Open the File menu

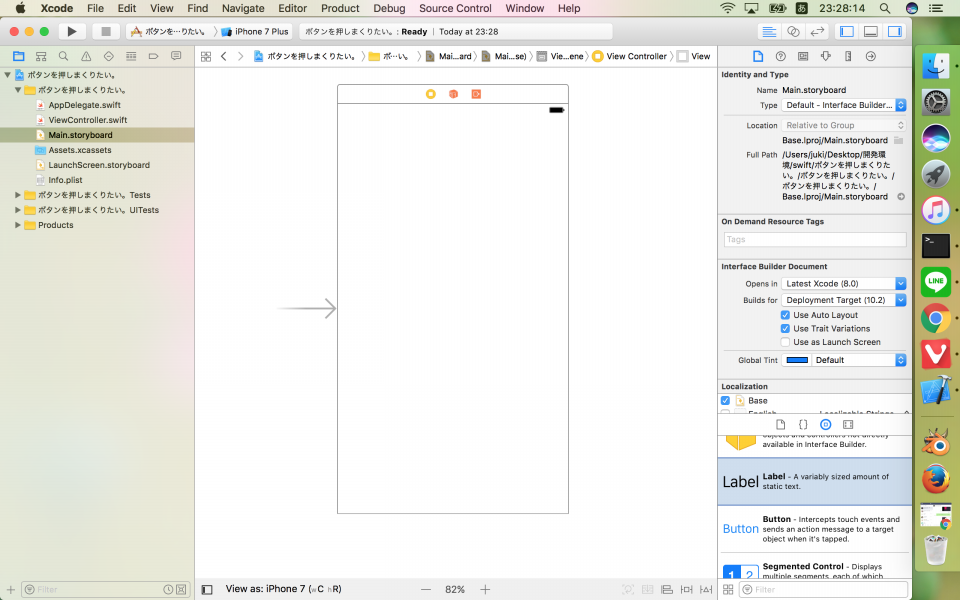click(95, 8)
